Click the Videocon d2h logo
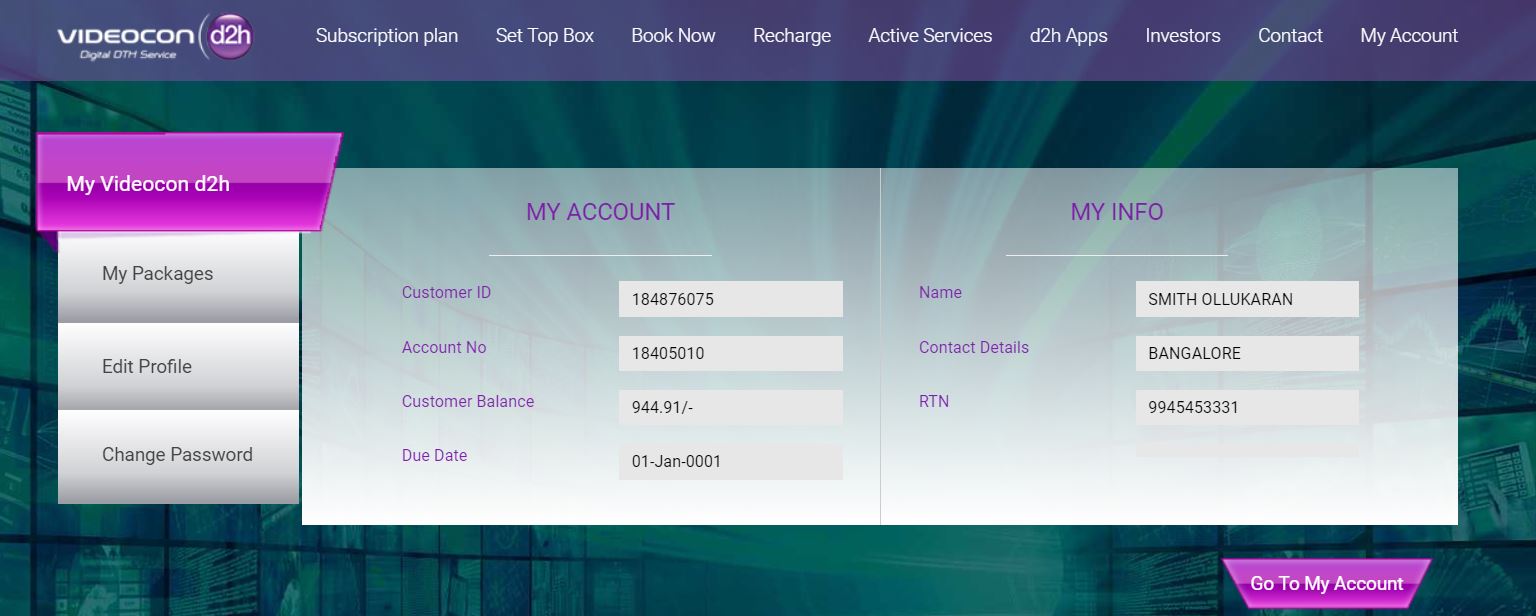The height and width of the screenshot is (616, 1536). [x=155, y=38]
